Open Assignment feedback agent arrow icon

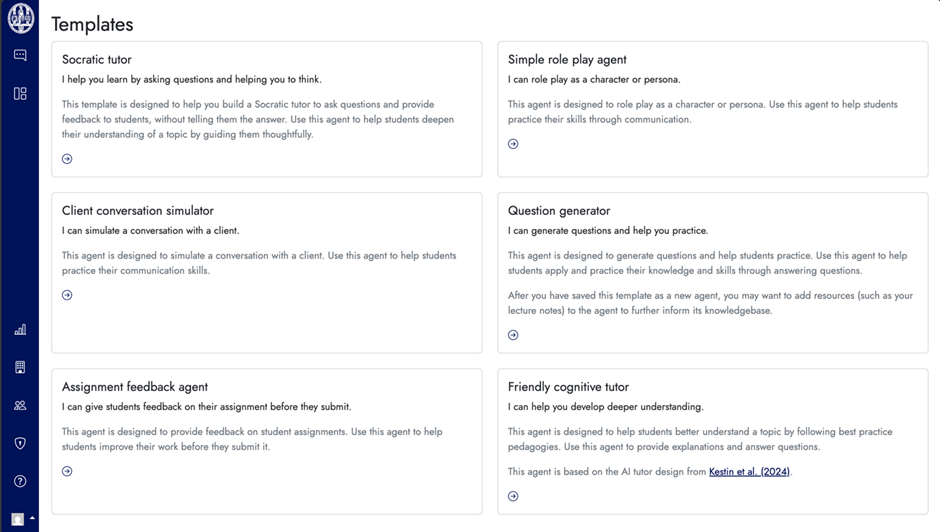pos(67,471)
